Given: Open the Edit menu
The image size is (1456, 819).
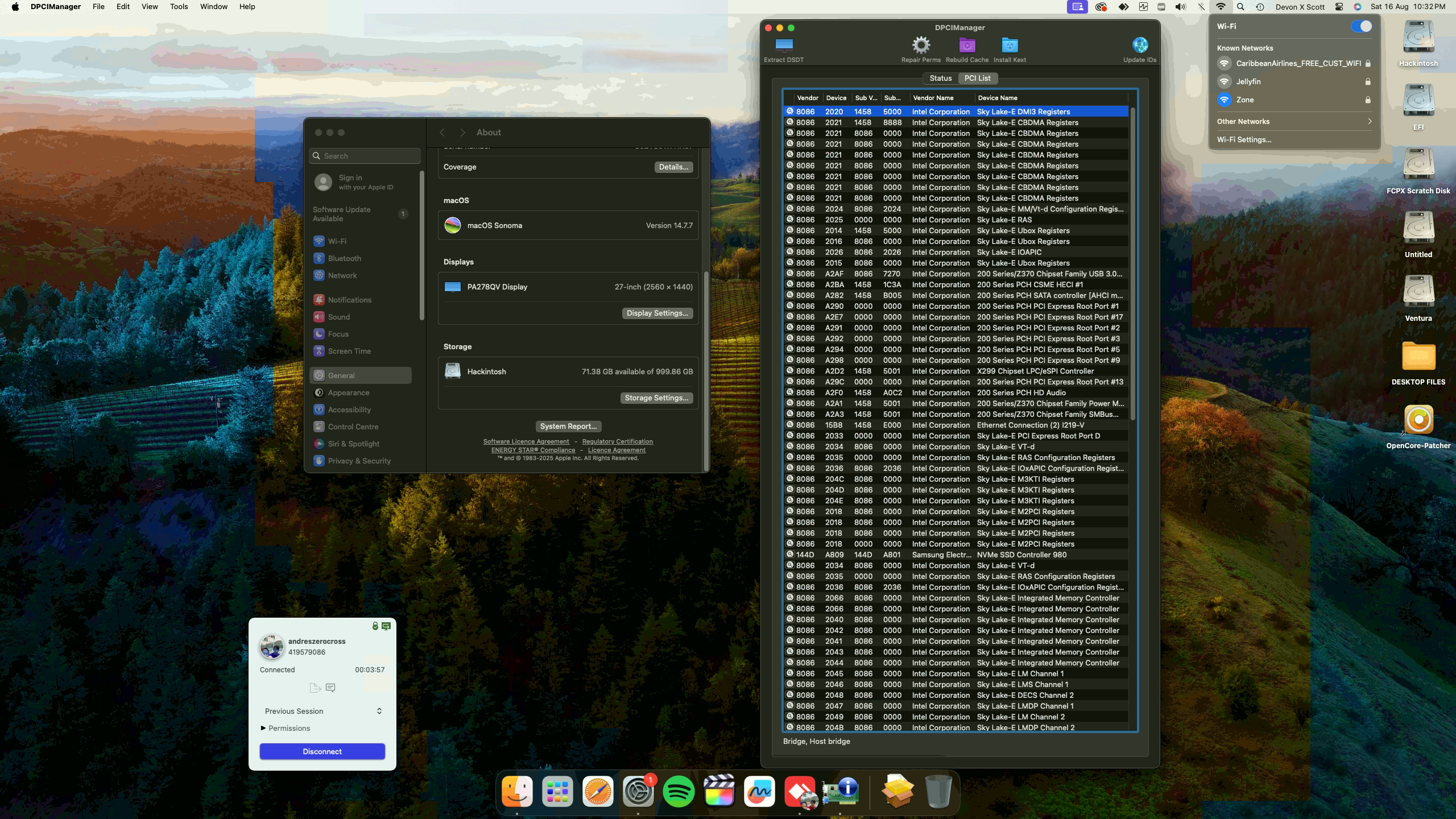Looking at the screenshot, I should tap(123, 7).
